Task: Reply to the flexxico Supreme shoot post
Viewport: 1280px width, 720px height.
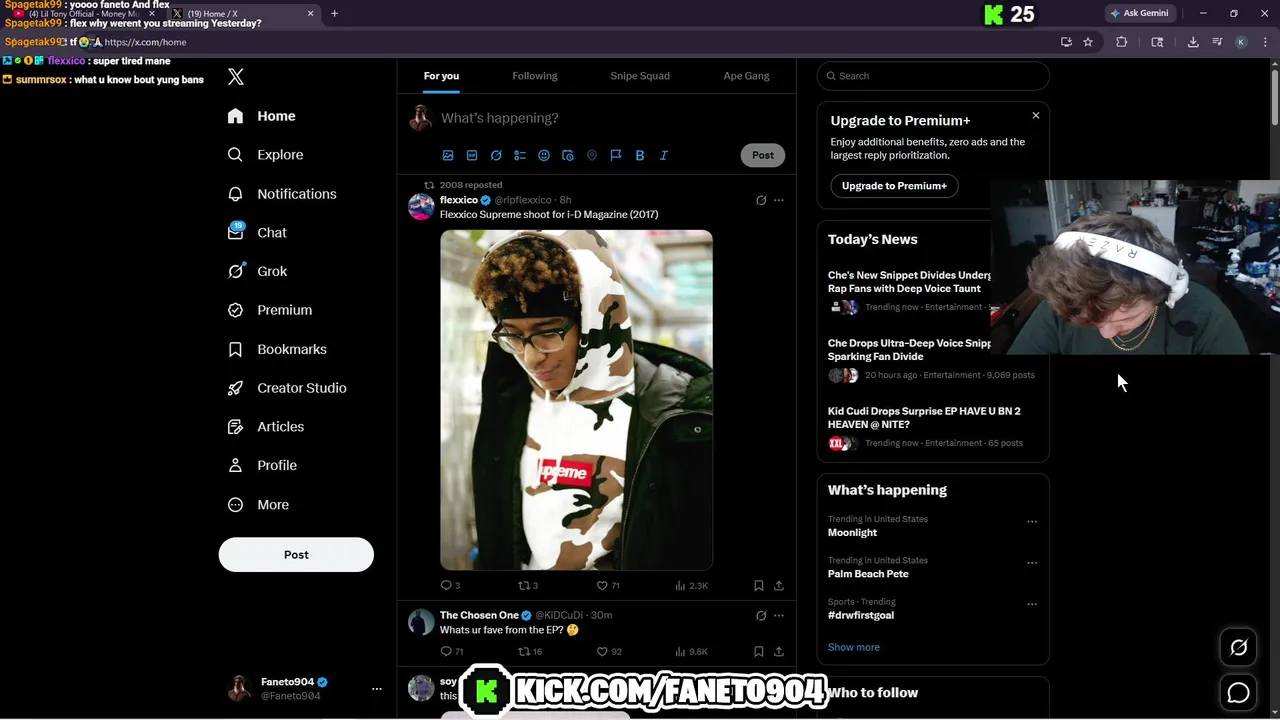Action: pyautogui.click(x=450, y=585)
